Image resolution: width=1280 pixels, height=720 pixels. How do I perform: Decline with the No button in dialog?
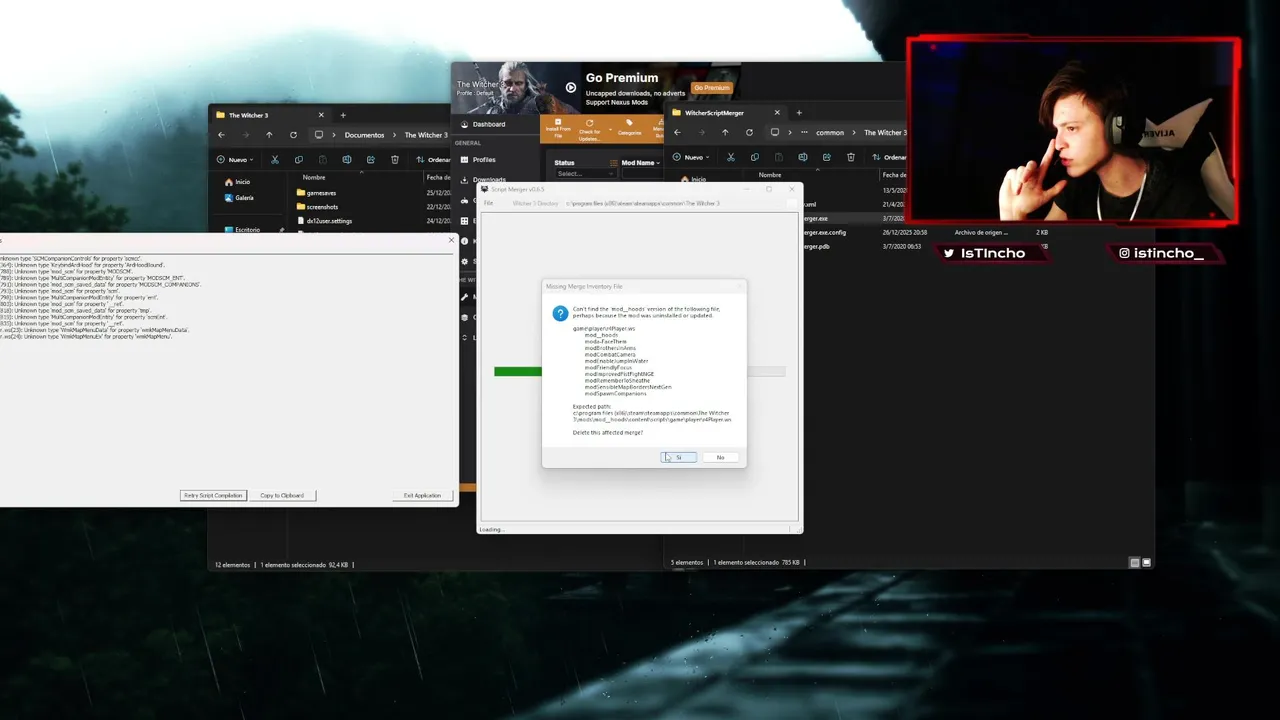(720, 457)
